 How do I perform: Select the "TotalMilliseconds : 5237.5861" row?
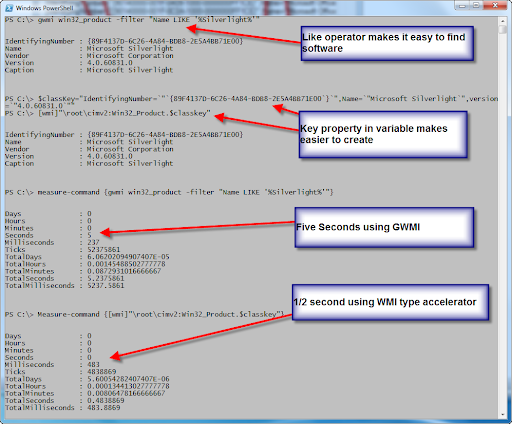[64, 286]
